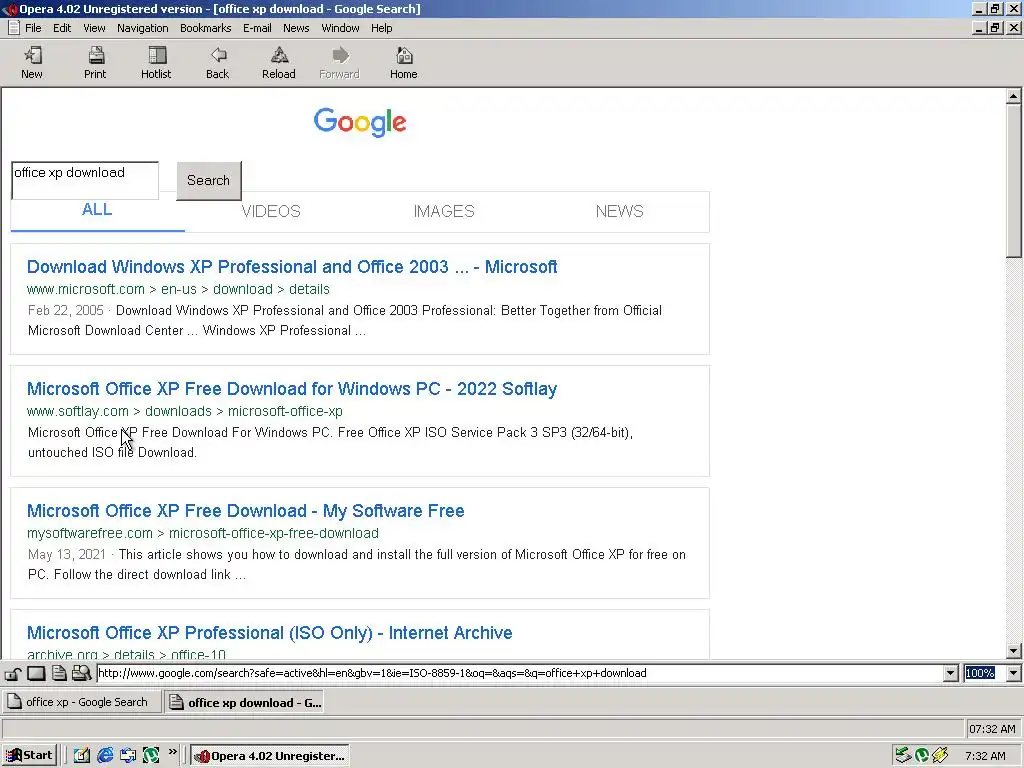
Task: Click the Forward toolbar button
Action: coord(340,63)
